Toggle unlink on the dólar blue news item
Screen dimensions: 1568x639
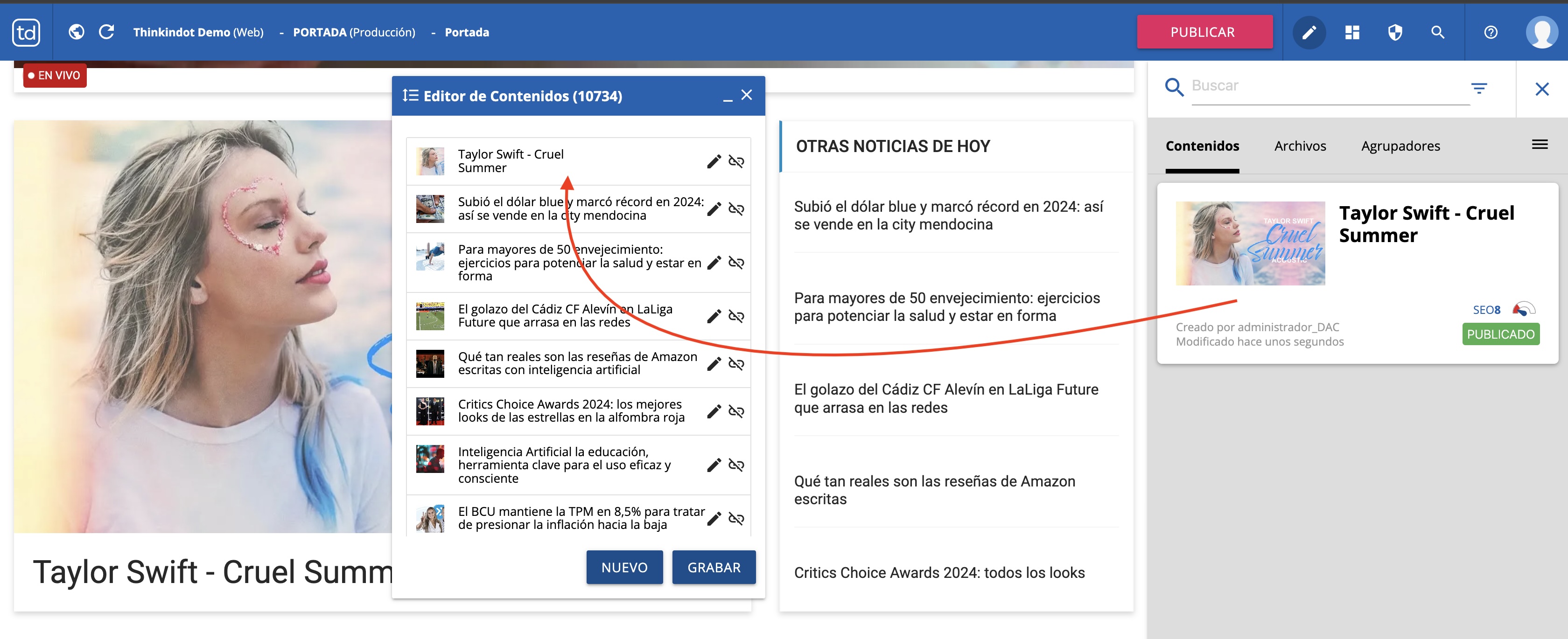point(736,209)
